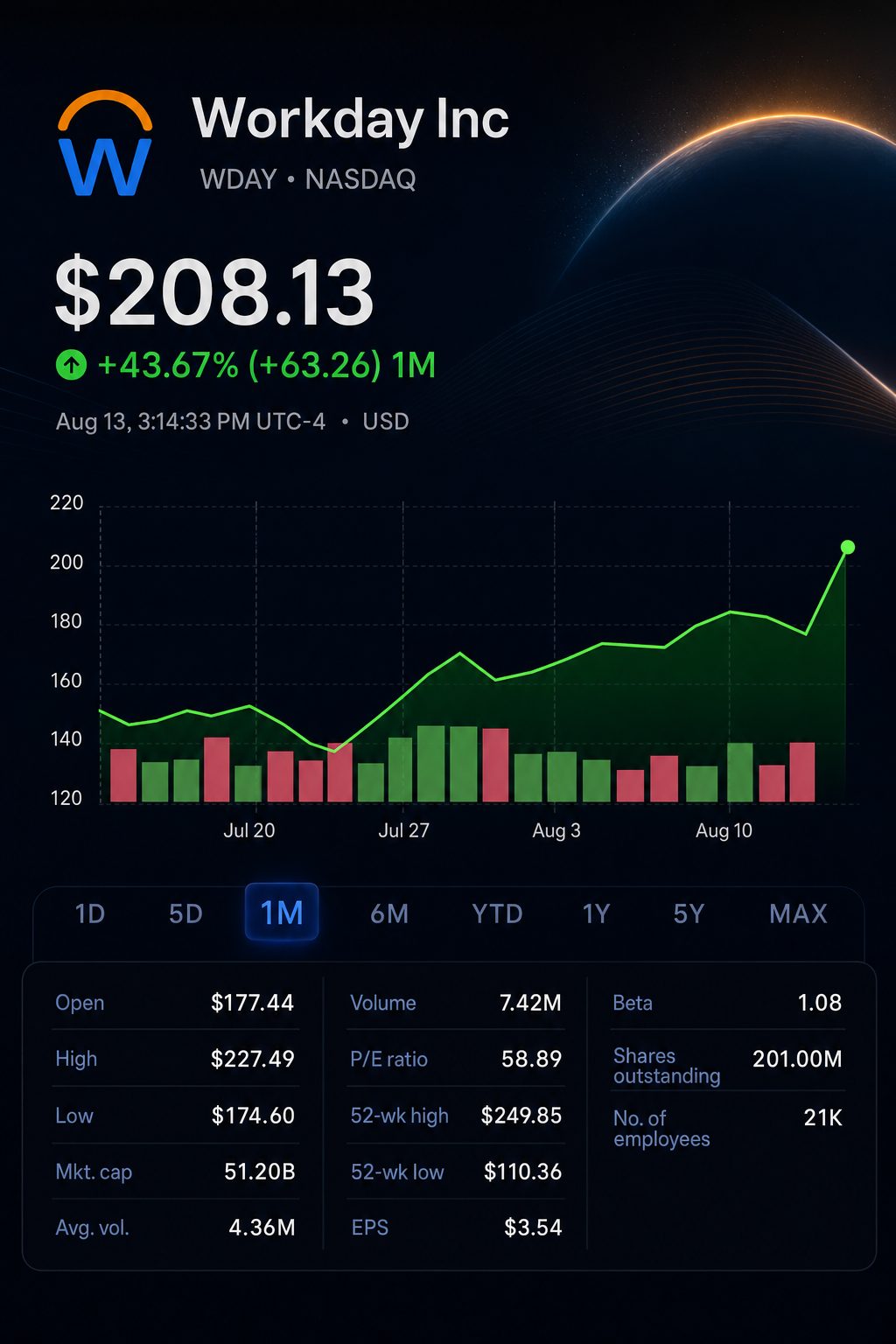Screen dimensions: 896x1344
Task: Click the 220 y-axis label
Action: click(x=66, y=503)
